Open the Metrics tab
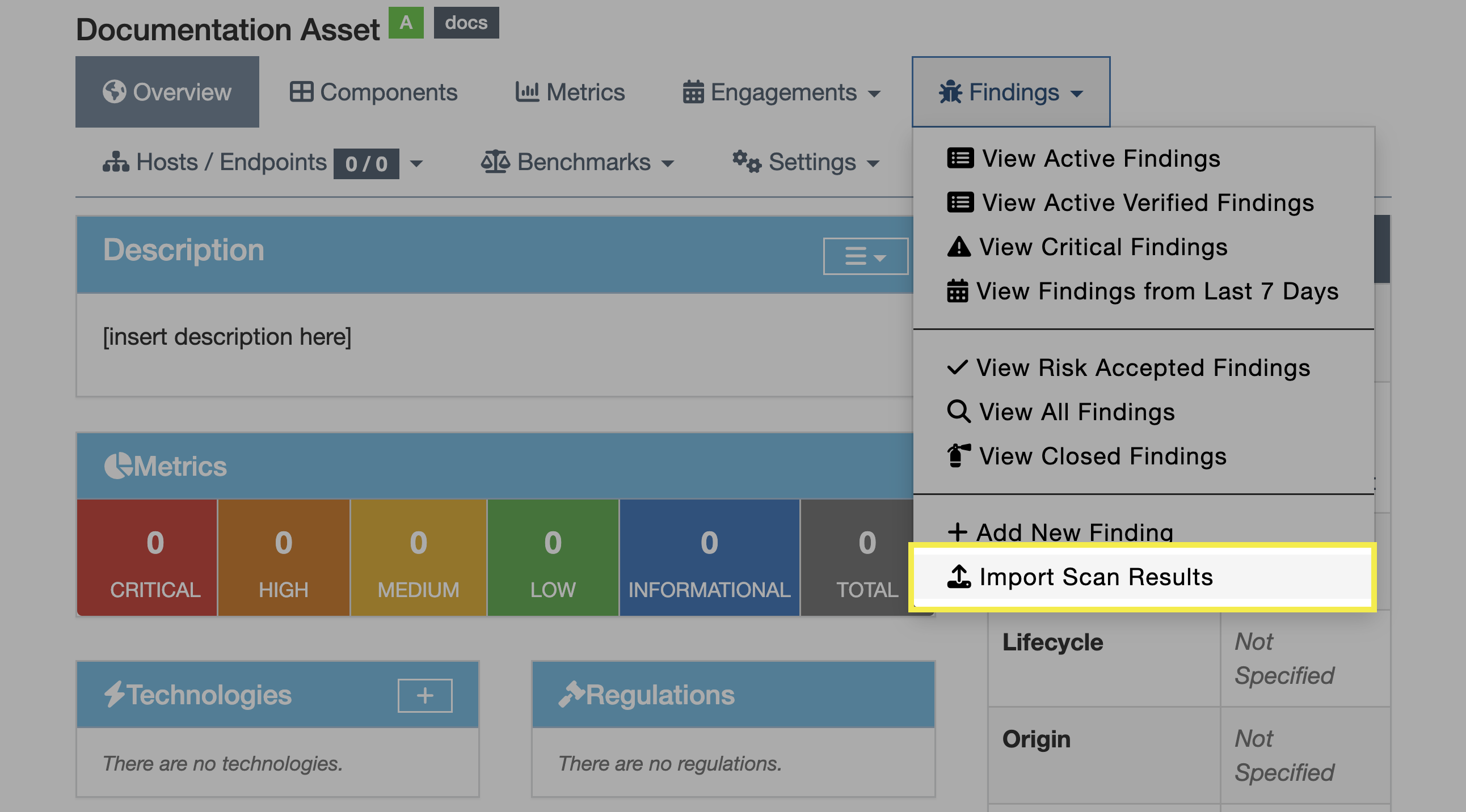 [x=570, y=92]
